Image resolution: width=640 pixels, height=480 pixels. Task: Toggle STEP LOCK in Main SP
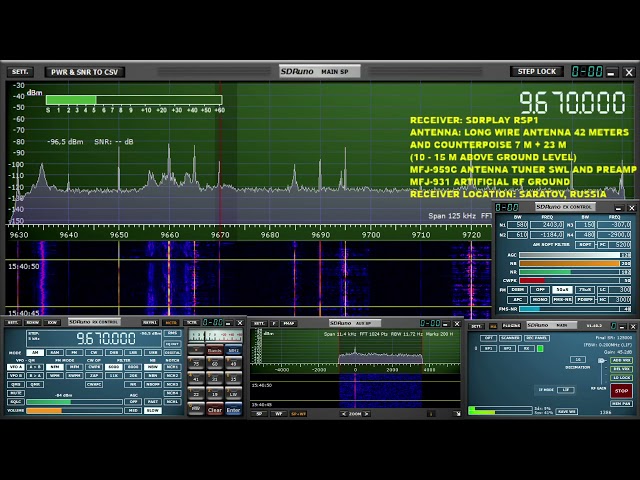tap(537, 71)
